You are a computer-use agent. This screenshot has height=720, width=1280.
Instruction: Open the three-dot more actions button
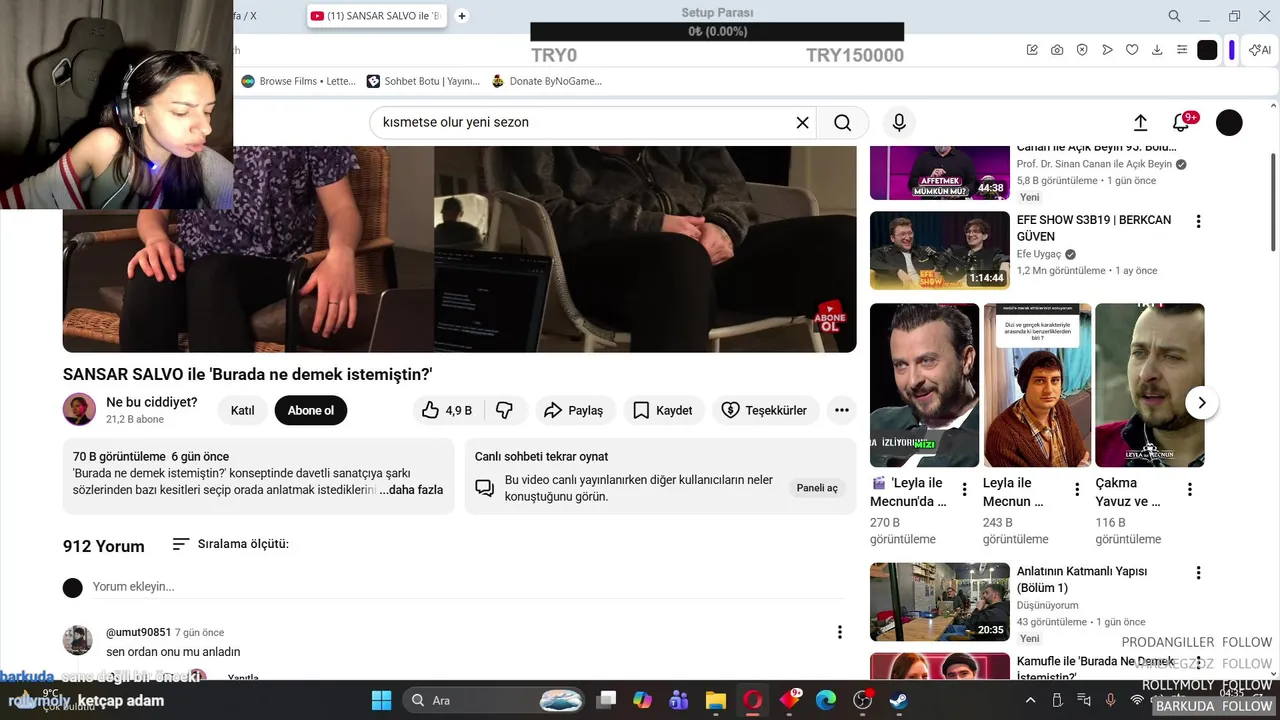(842, 410)
